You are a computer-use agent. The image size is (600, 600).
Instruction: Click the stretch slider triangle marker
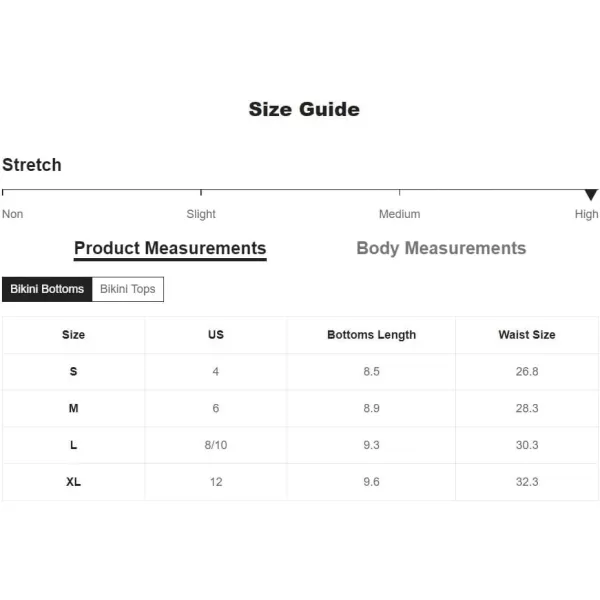coord(591,195)
